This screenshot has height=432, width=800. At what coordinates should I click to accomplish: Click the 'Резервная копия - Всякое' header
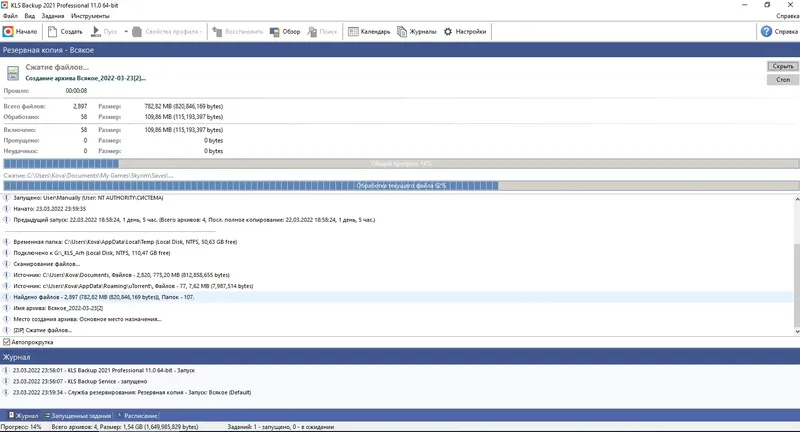click(400, 50)
